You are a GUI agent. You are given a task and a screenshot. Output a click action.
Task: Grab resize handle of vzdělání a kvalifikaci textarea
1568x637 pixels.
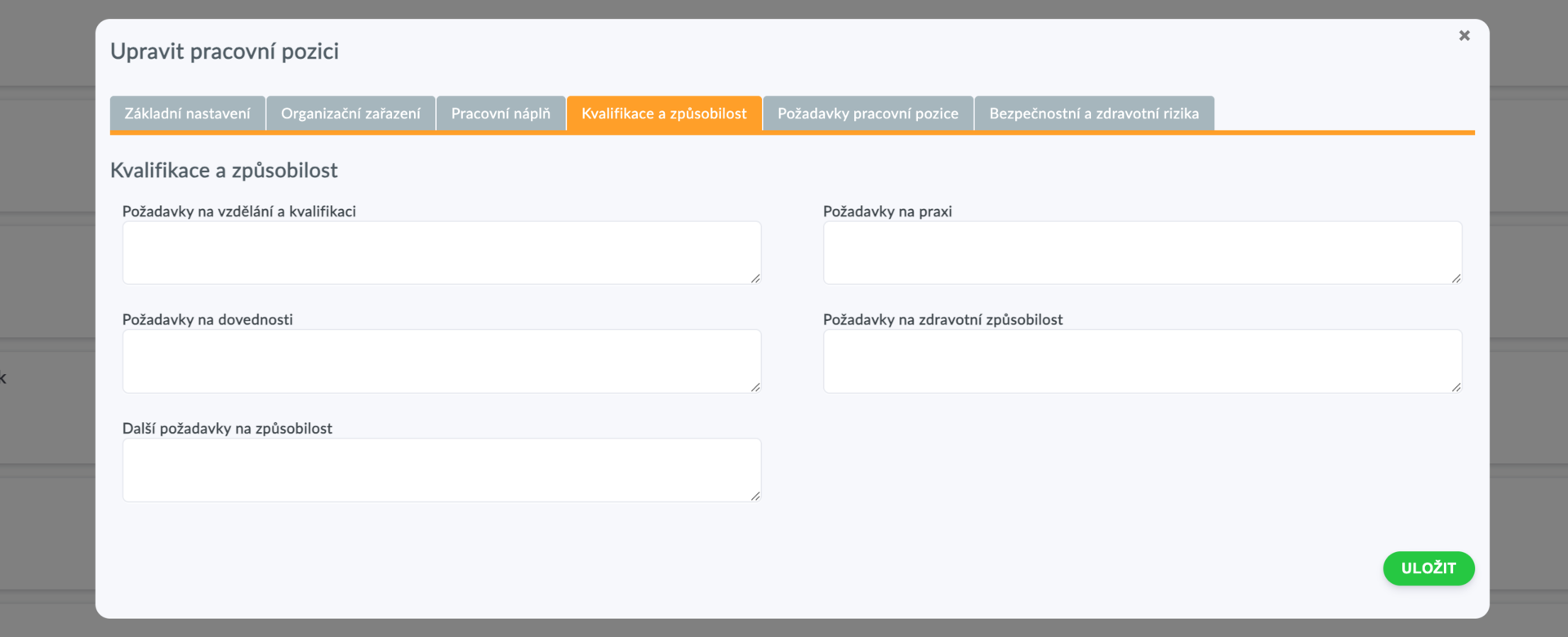(x=755, y=278)
